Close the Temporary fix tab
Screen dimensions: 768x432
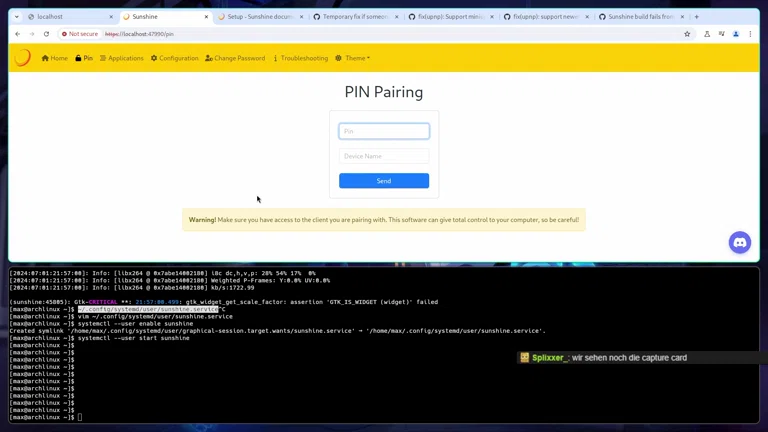point(396,17)
